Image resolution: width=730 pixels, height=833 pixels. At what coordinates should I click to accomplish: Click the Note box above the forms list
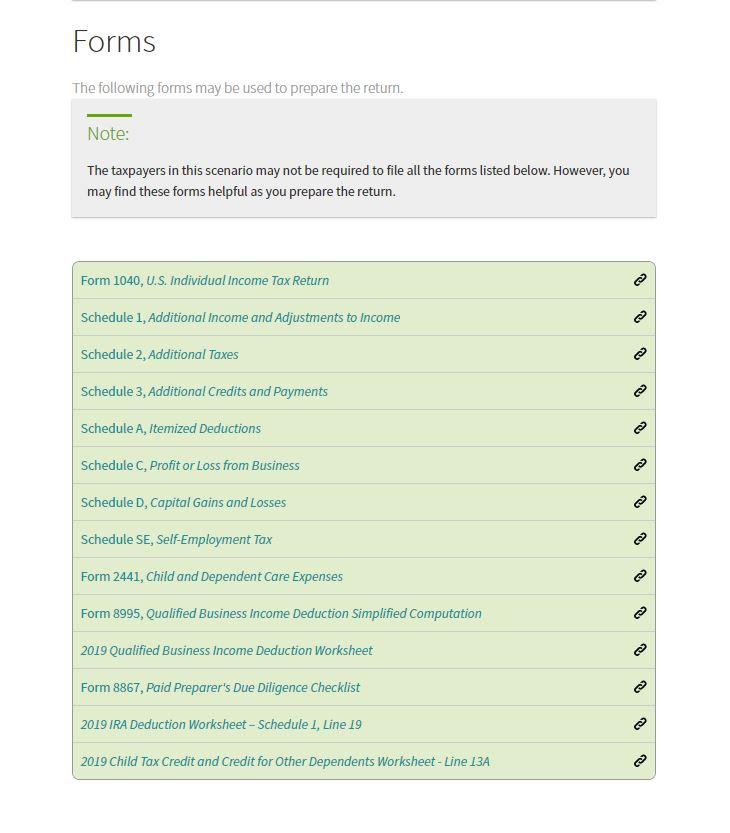(x=364, y=160)
